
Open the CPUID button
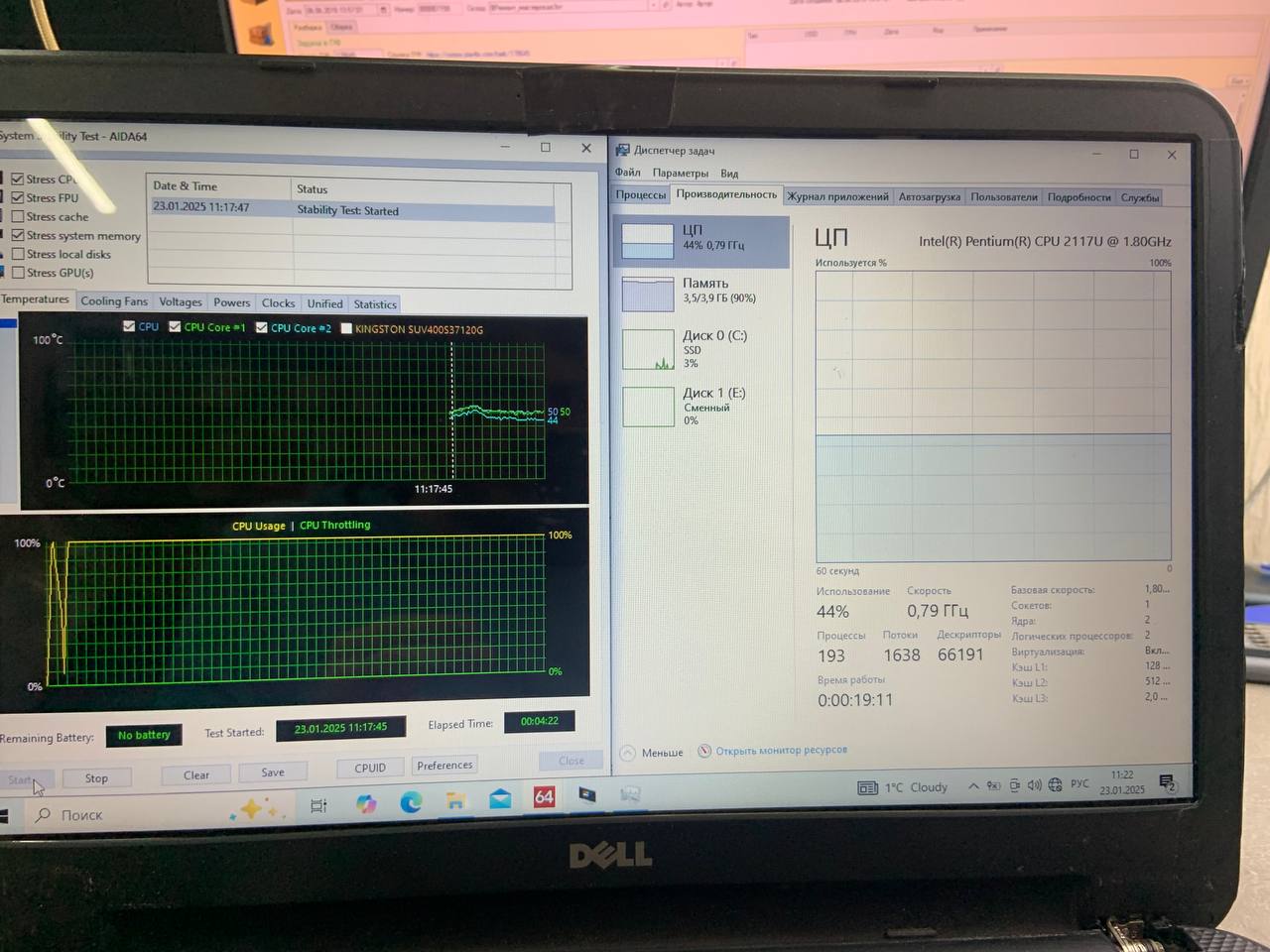coord(370,768)
